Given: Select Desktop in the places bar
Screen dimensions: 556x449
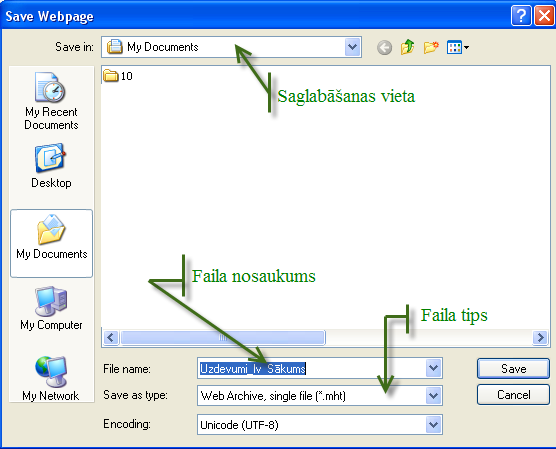Looking at the screenshot, I should [51, 166].
